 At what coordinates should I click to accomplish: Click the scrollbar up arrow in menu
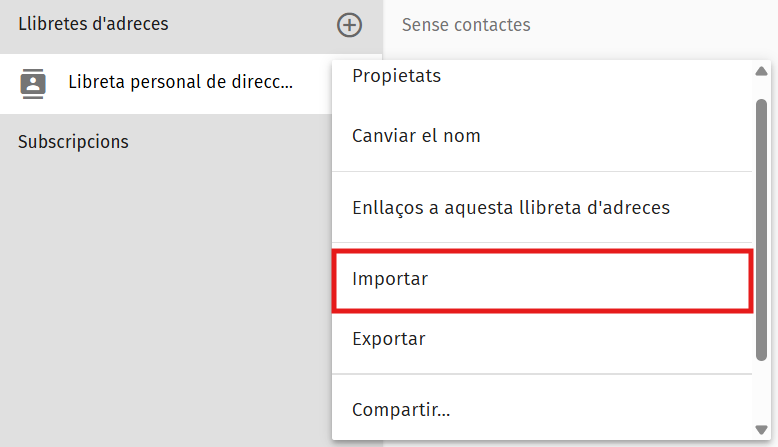tap(761, 71)
